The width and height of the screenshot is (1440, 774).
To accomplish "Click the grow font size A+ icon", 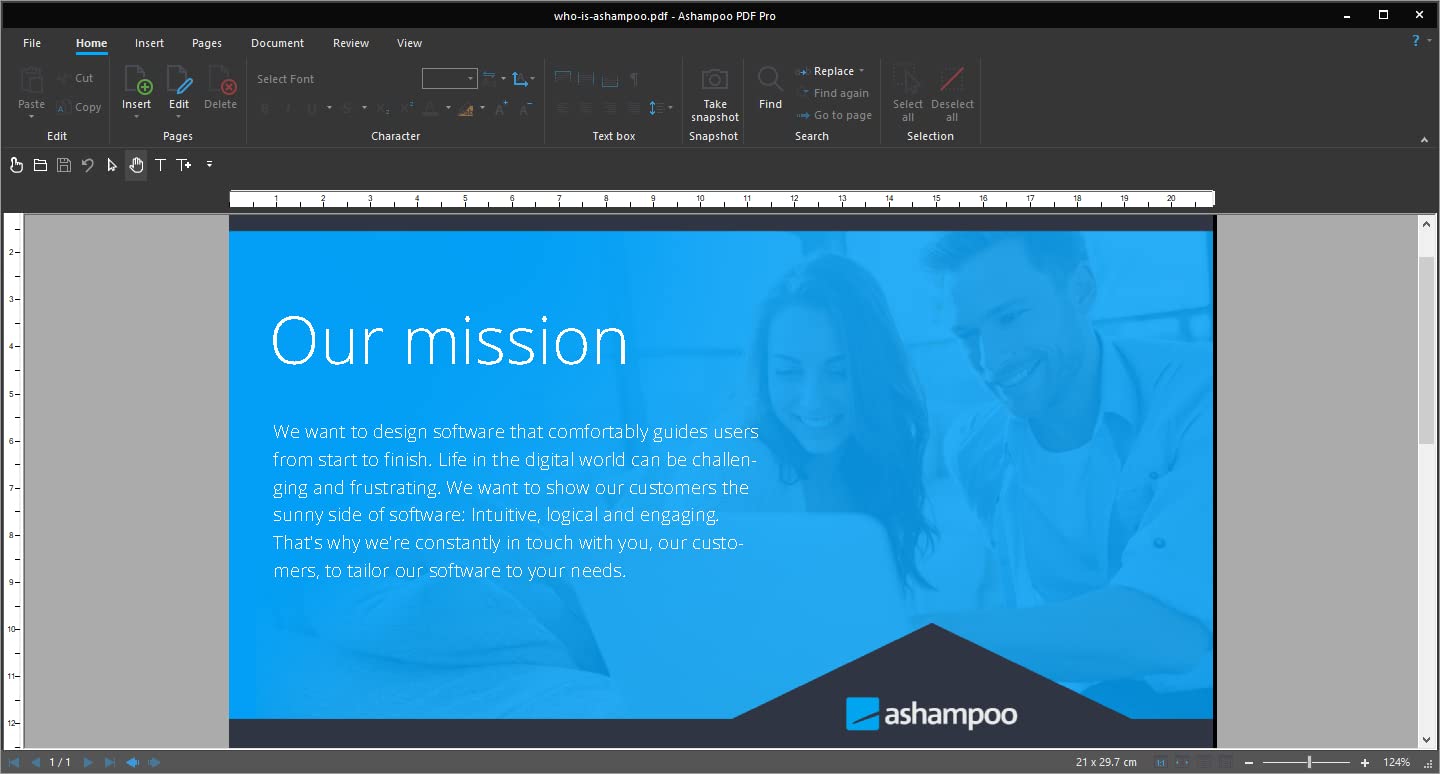I will (502, 107).
